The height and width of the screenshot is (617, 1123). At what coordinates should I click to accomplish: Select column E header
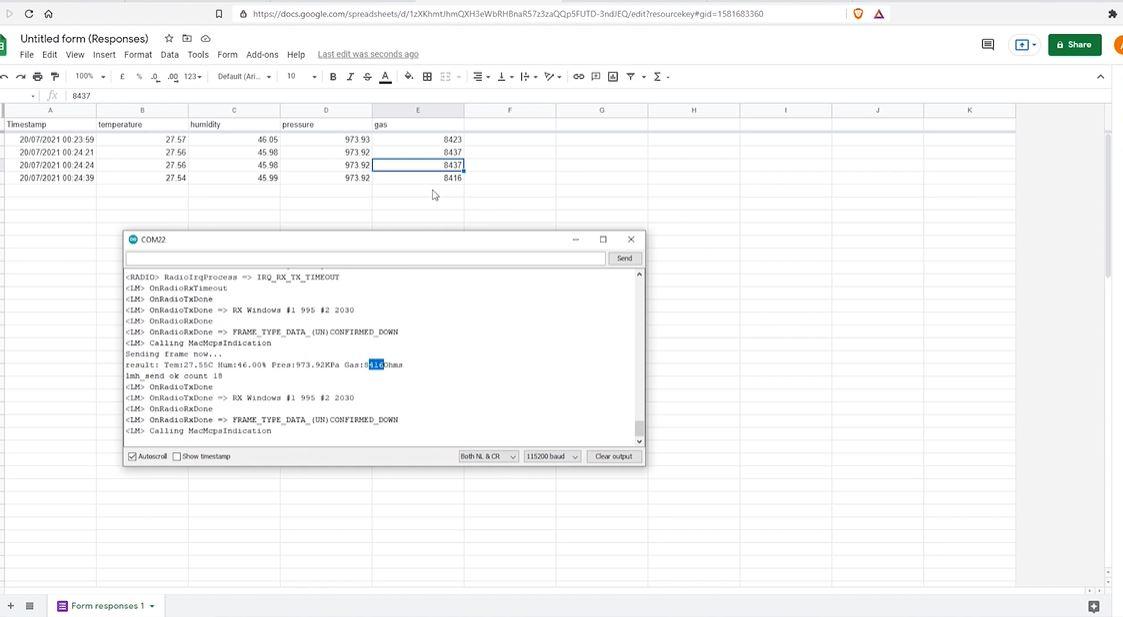point(418,110)
